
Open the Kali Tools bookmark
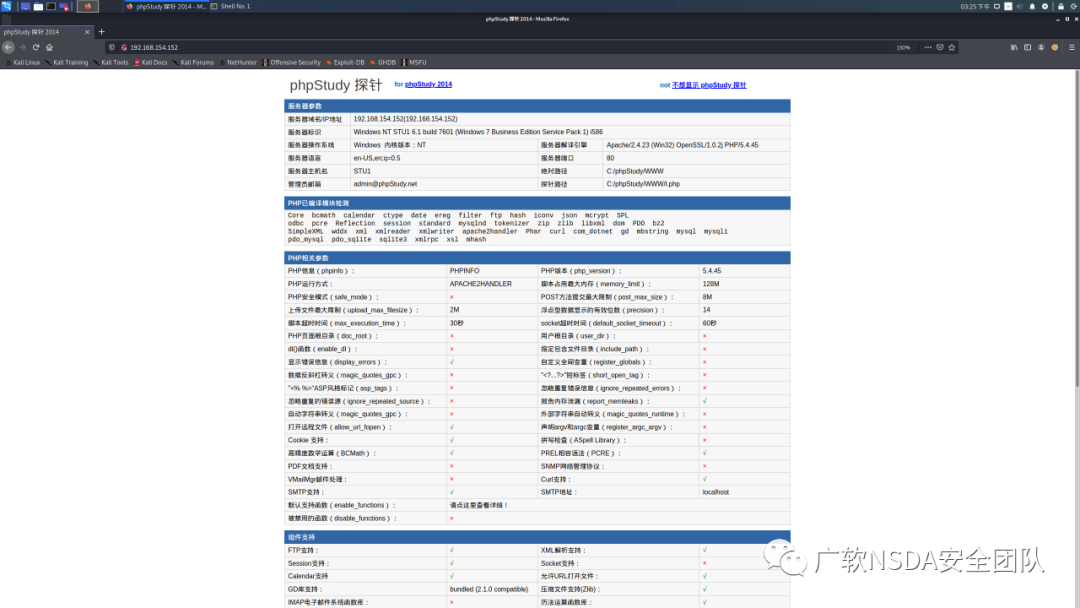[111, 63]
